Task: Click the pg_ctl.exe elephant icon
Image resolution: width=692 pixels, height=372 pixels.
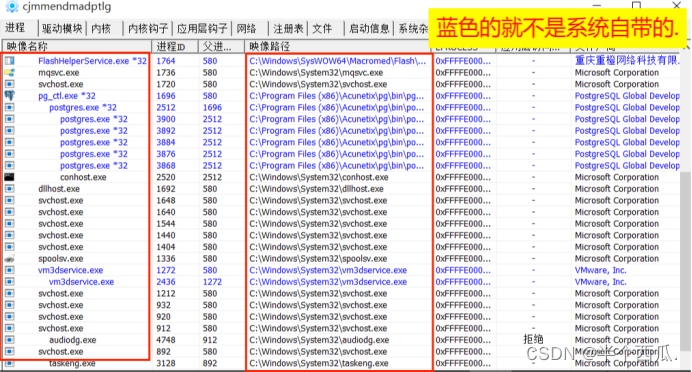Action: coord(9,96)
